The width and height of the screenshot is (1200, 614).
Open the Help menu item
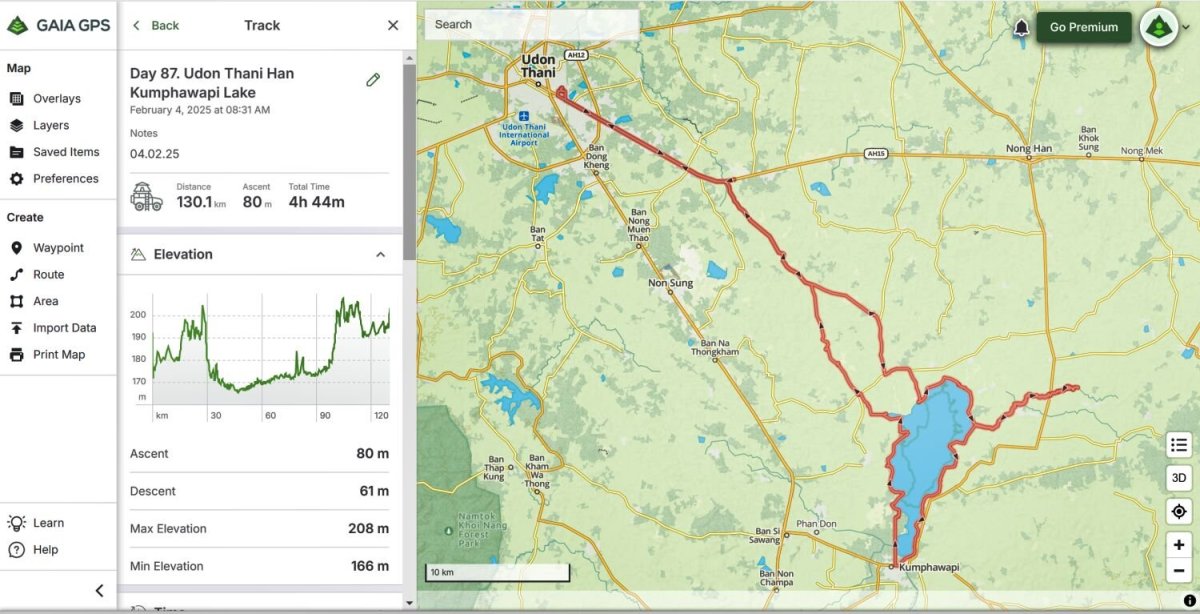coord(46,549)
